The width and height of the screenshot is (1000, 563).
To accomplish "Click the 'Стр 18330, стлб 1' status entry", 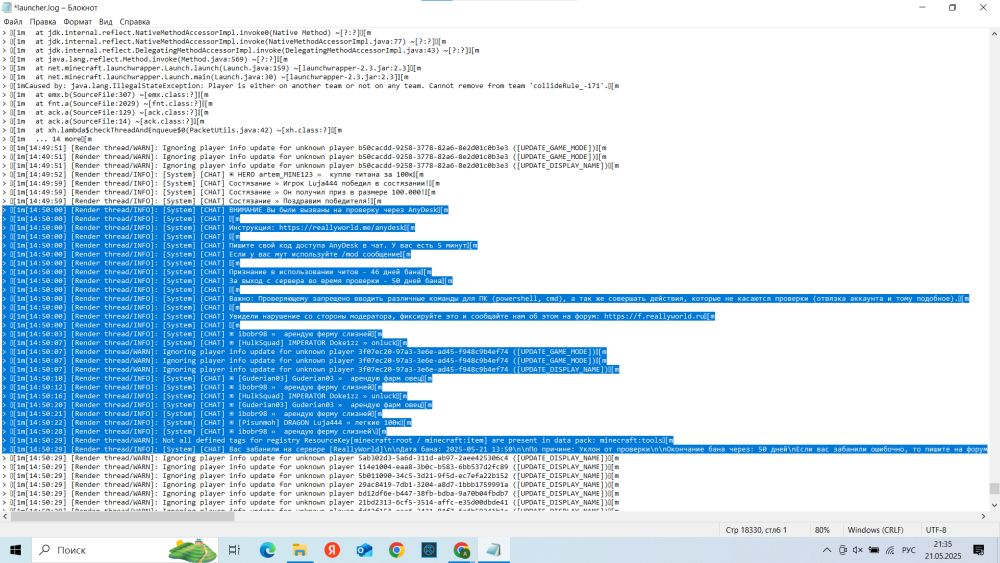I will click(756, 530).
